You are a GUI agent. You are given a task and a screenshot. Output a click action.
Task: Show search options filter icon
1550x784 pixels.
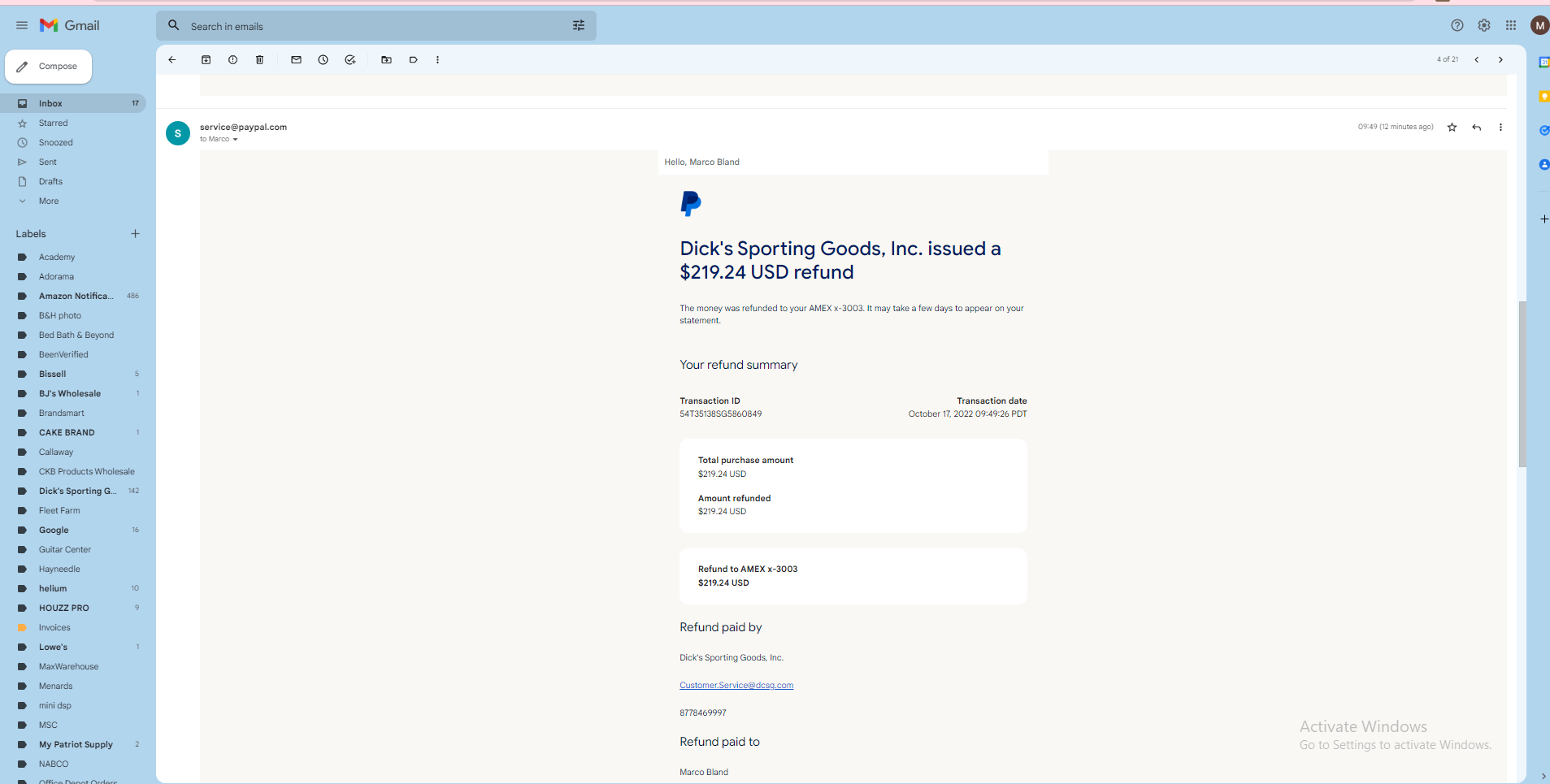pos(579,26)
